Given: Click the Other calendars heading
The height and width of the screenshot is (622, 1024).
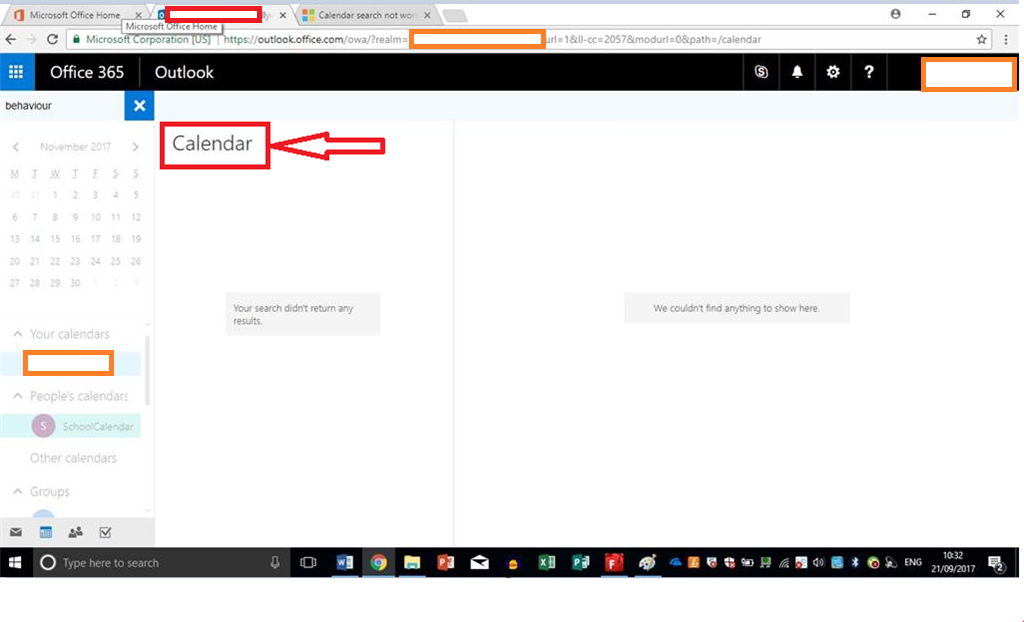Looking at the screenshot, I should point(73,458).
